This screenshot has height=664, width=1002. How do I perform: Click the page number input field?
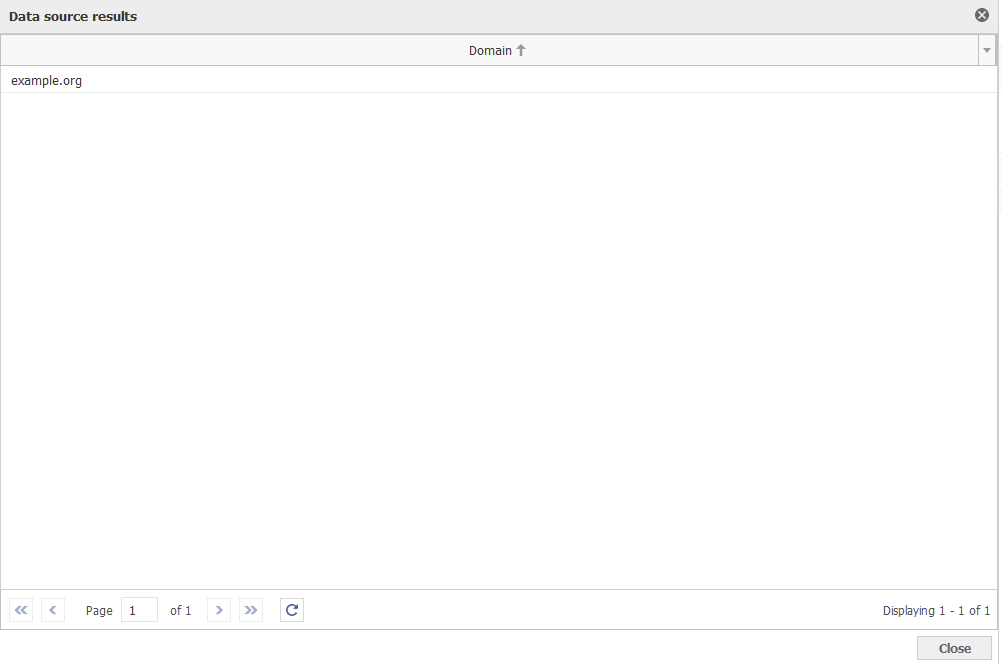coord(139,610)
